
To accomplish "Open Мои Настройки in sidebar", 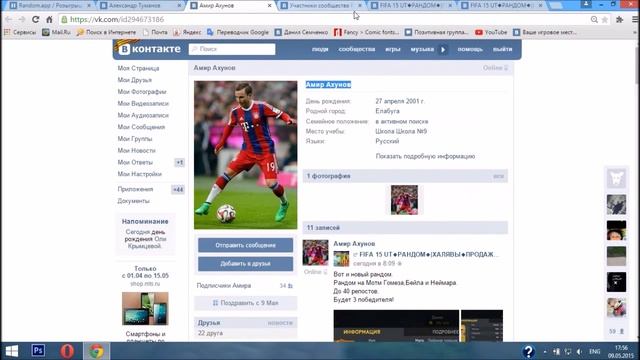I will coord(140,174).
